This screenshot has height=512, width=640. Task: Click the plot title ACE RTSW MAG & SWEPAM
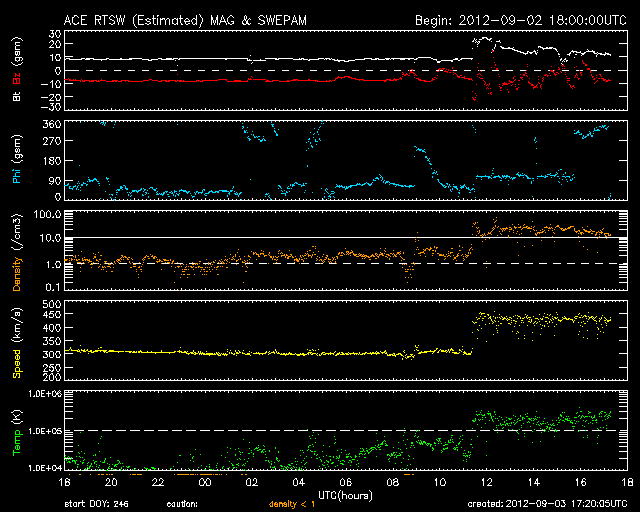(185, 20)
